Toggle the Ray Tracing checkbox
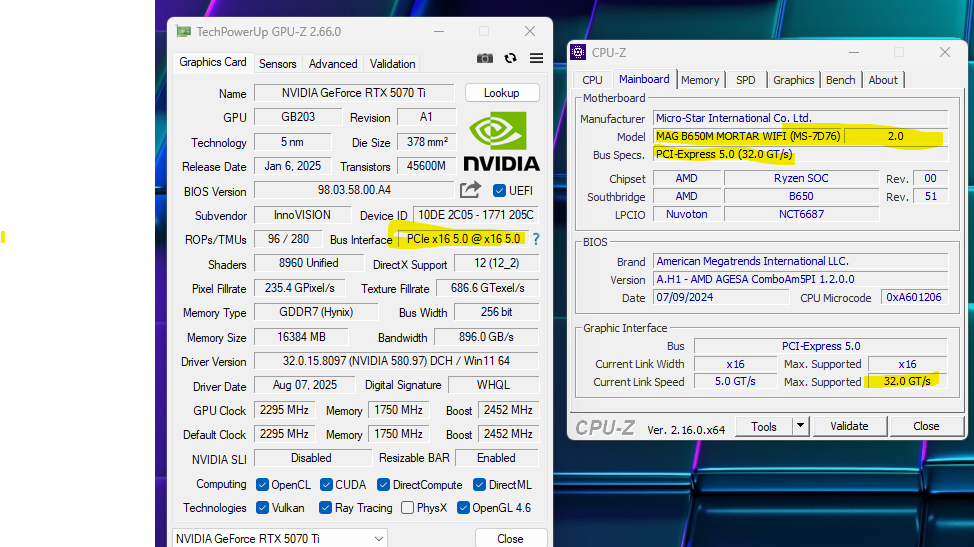Viewport: 974px width, 547px height. [325, 508]
